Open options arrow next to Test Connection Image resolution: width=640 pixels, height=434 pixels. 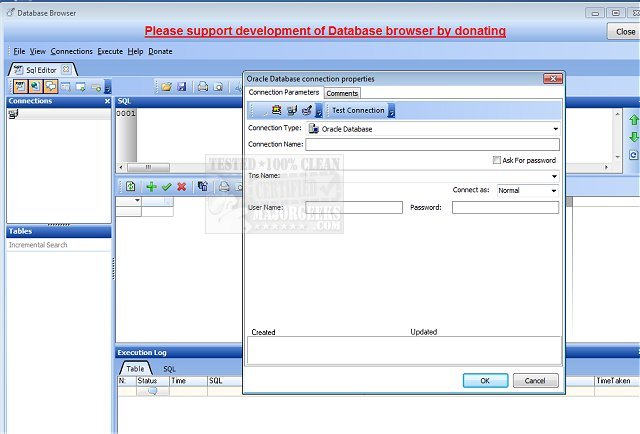tap(391, 110)
